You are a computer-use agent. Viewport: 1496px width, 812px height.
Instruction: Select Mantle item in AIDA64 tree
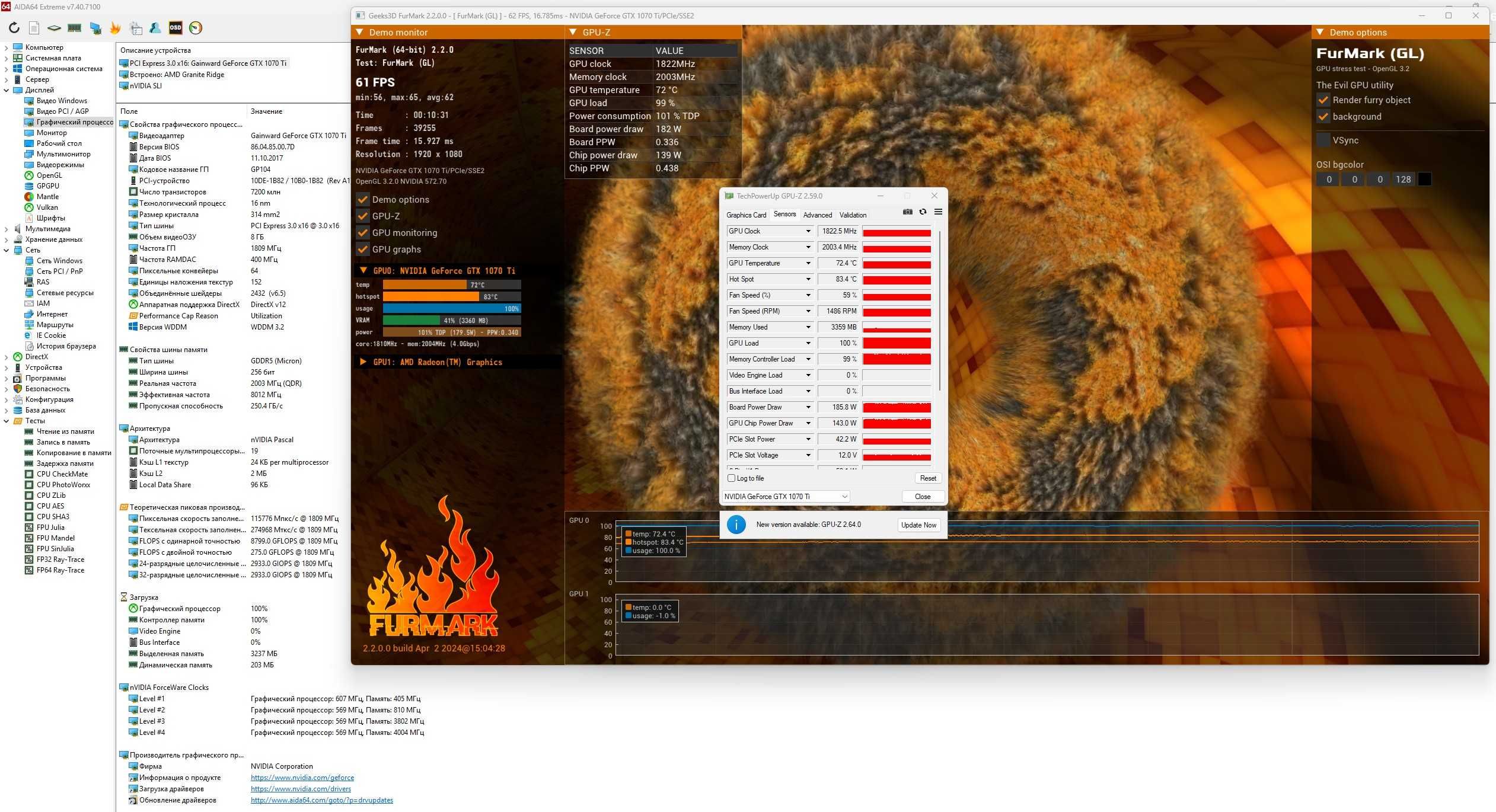coord(47,197)
